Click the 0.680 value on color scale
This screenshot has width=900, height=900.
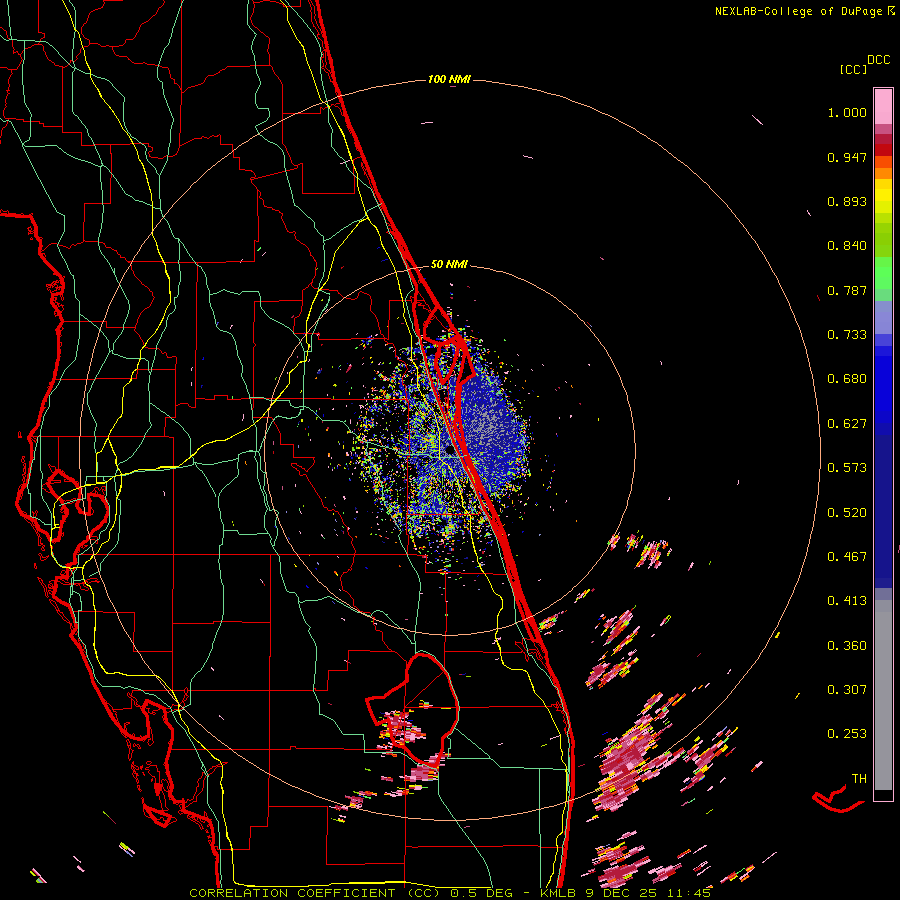(x=847, y=379)
